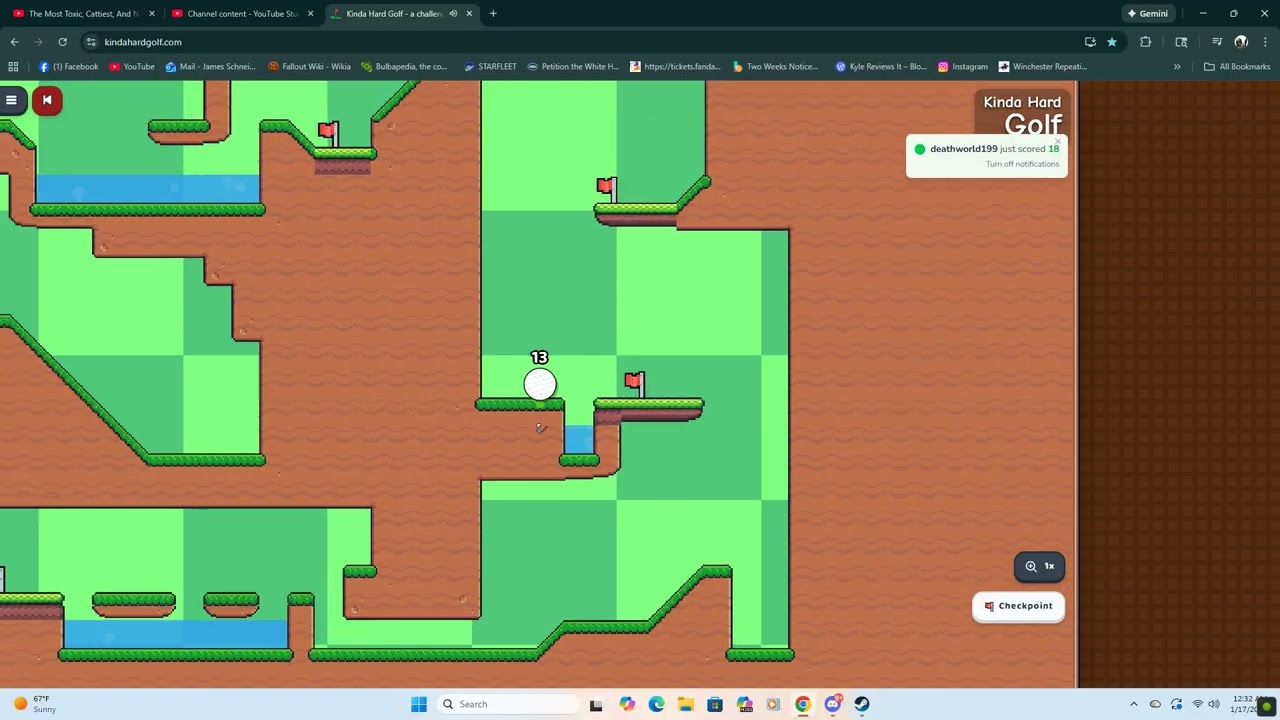Viewport: 1280px width, 720px height.
Task: Toggle bookmark star for this page
Action: click(1111, 42)
